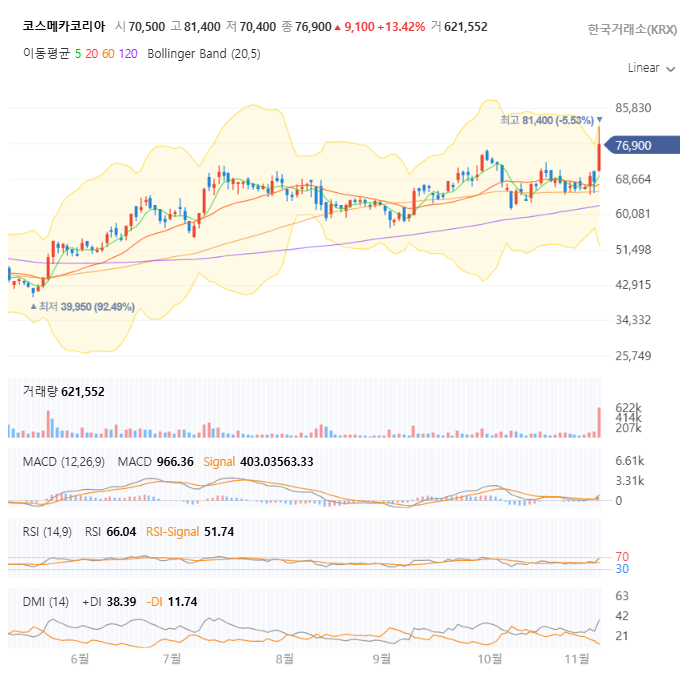The image size is (680, 697).
Task: Click the MACD (12,26,9) indicator label
Action: coord(64,462)
